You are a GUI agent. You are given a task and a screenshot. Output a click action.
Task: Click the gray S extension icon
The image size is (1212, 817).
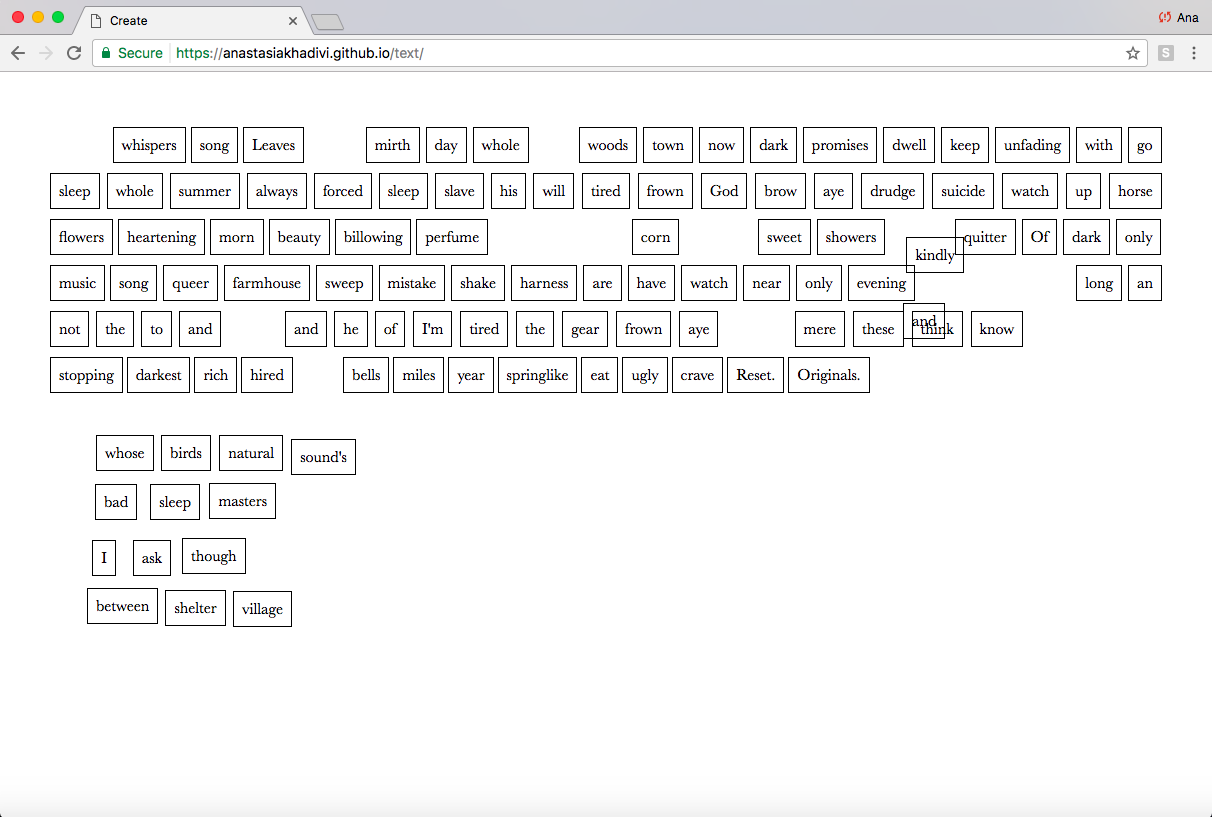(1166, 53)
